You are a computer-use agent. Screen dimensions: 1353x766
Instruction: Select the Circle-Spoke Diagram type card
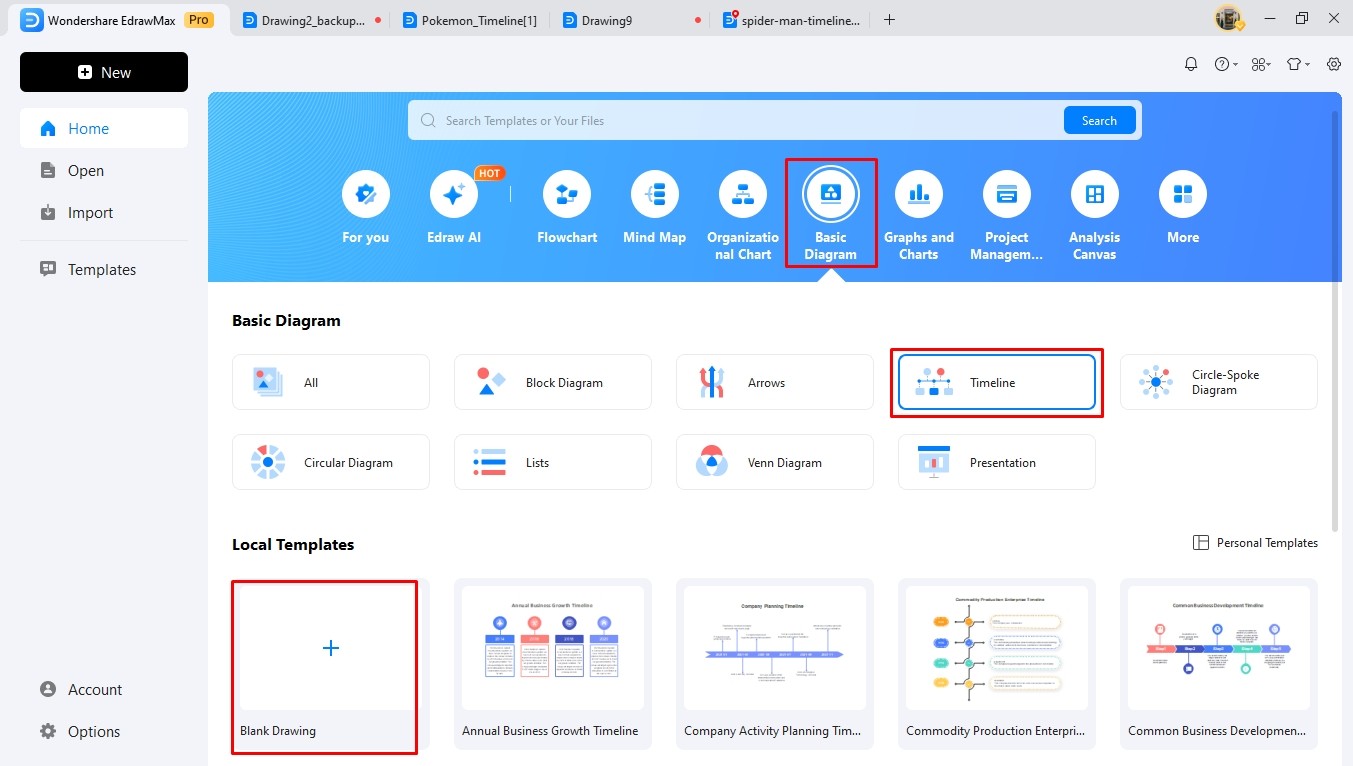coord(1219,382)
